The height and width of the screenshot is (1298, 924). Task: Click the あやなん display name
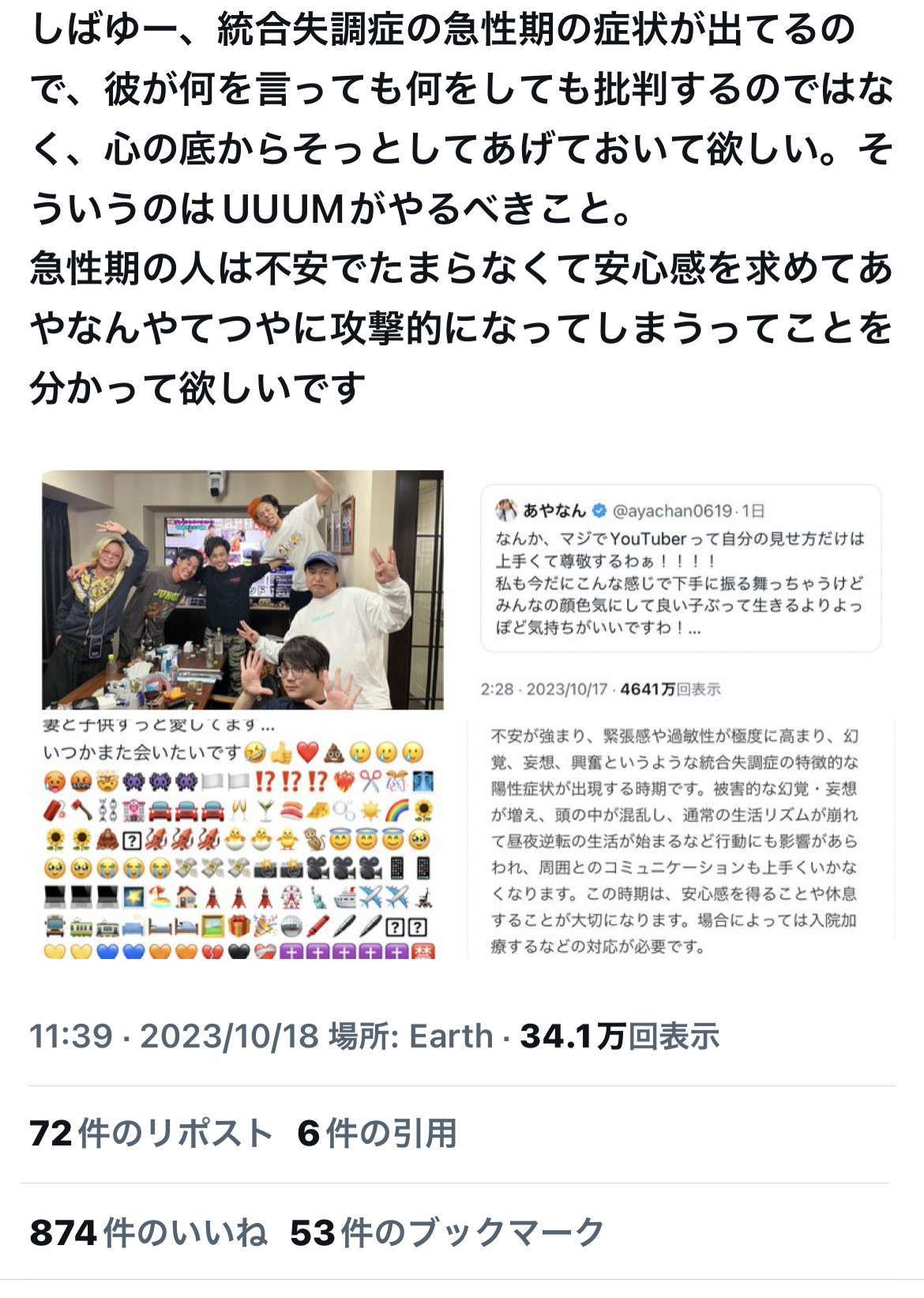[x=554, y=511]
